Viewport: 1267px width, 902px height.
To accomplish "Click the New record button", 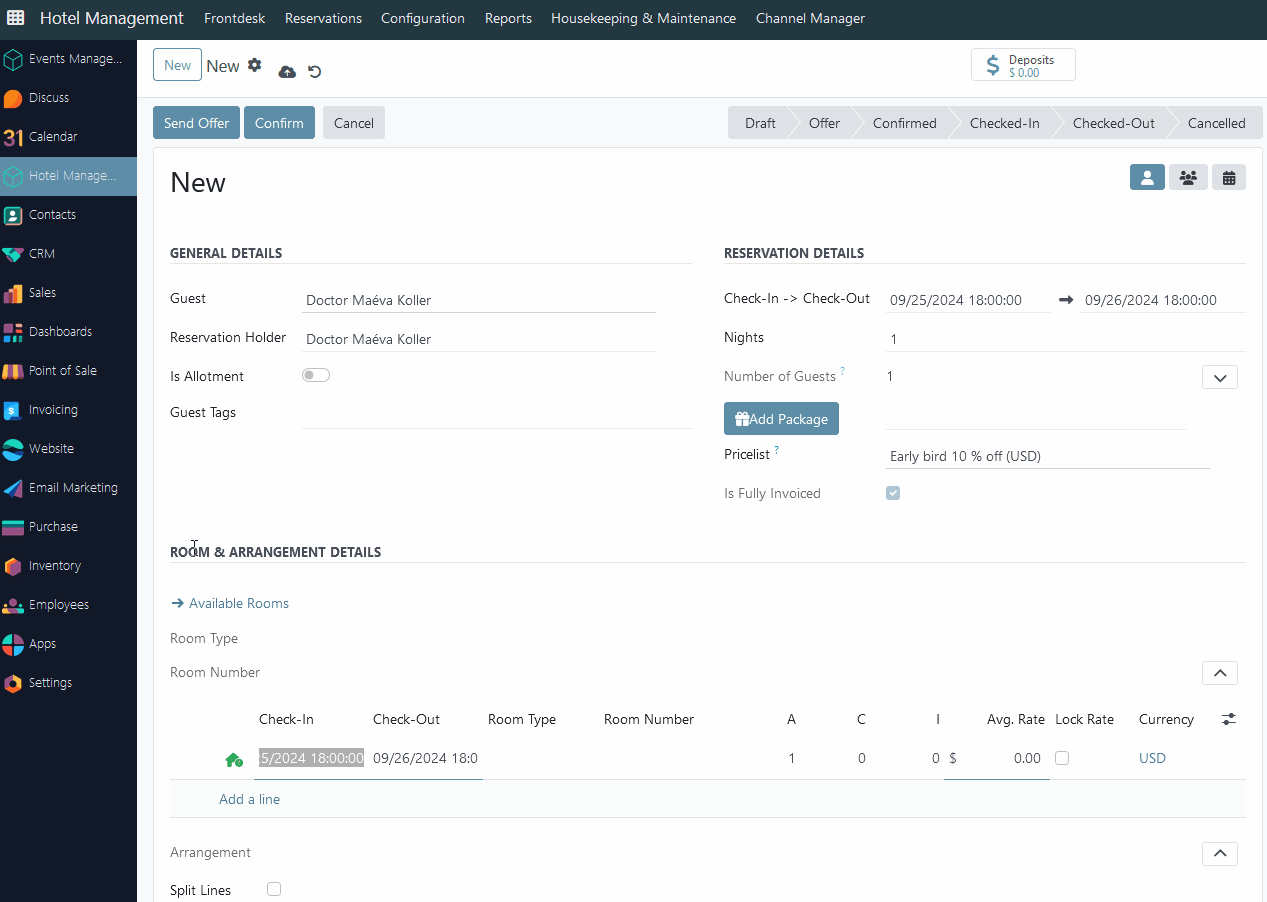I will [x=177, y=65].
